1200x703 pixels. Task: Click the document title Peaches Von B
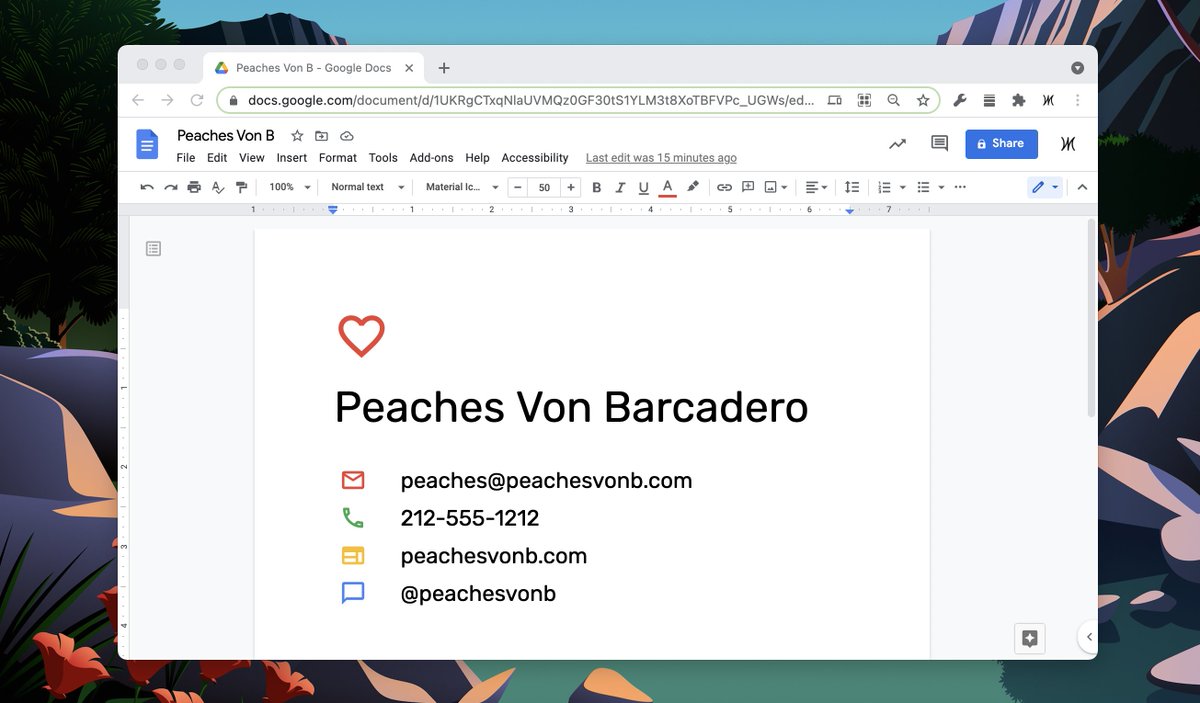(x=226, y=136)
